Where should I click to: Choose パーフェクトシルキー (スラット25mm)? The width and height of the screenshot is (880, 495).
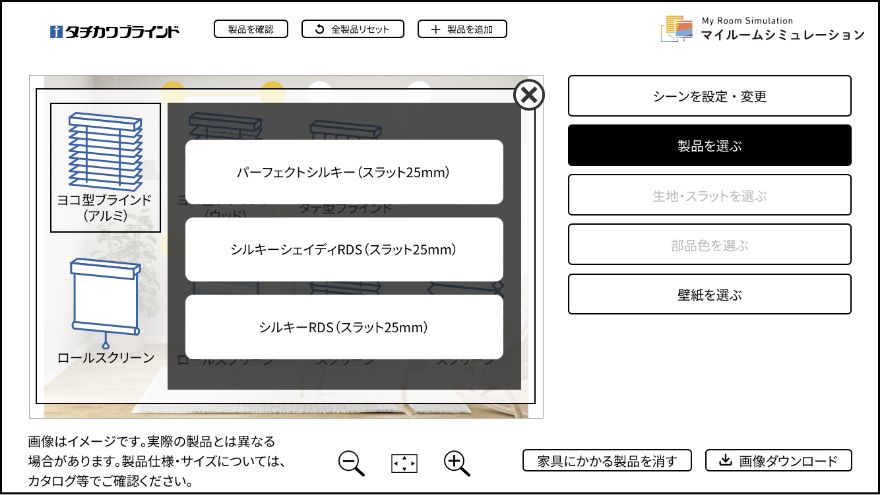point(343,172)
